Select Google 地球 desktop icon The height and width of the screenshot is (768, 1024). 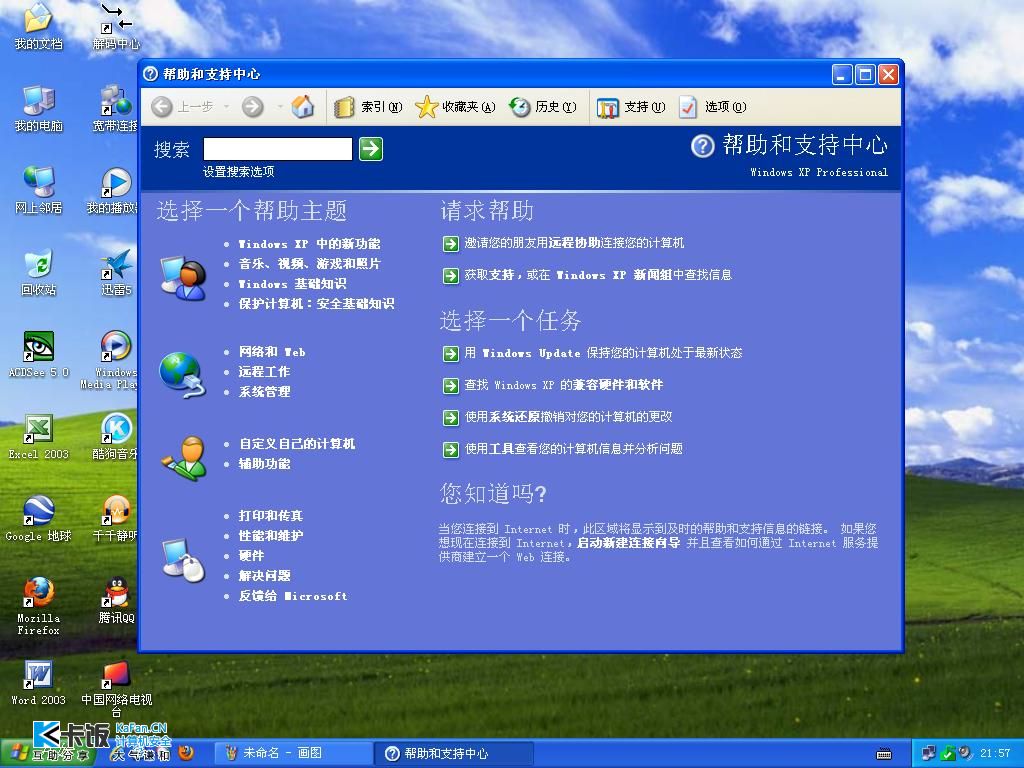click(x=39, y=519)
